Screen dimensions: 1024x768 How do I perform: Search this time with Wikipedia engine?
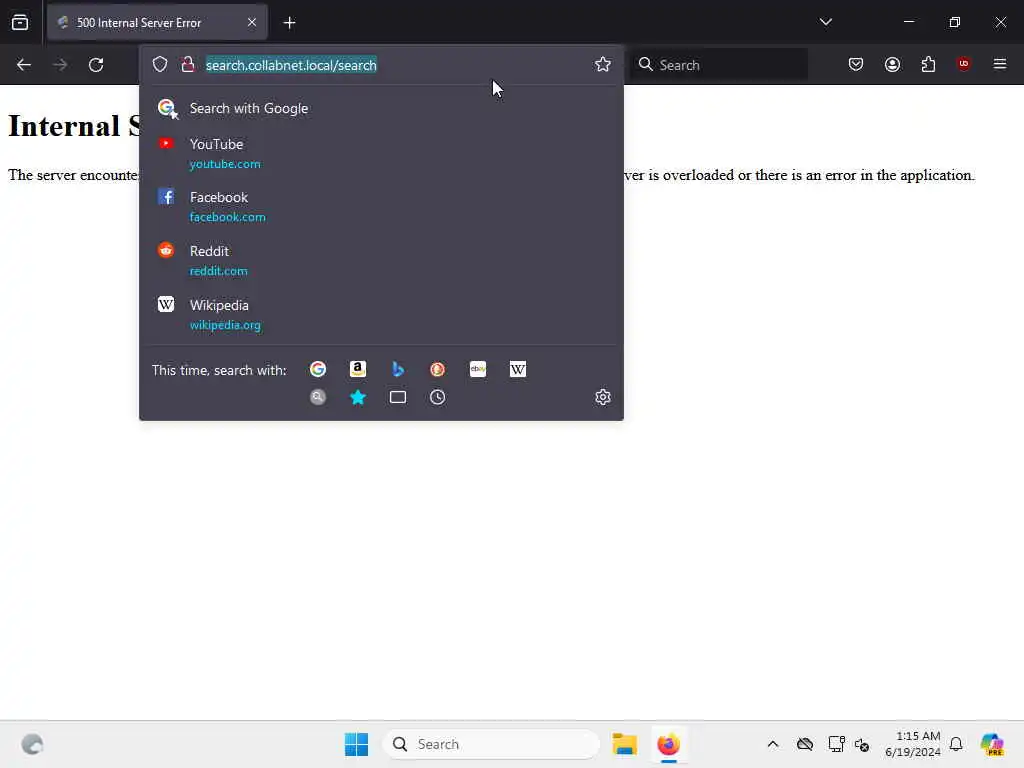click(x=518, y=370)
